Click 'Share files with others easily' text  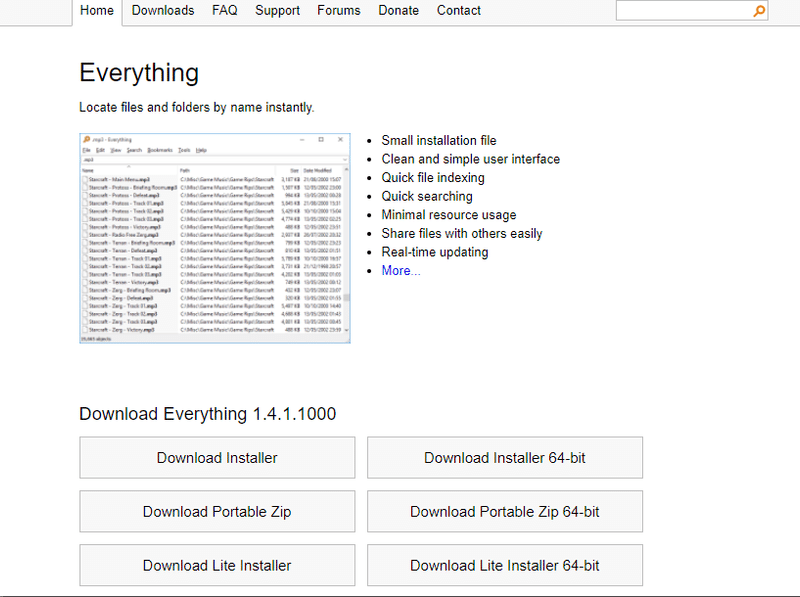click(x=462, y=233)
